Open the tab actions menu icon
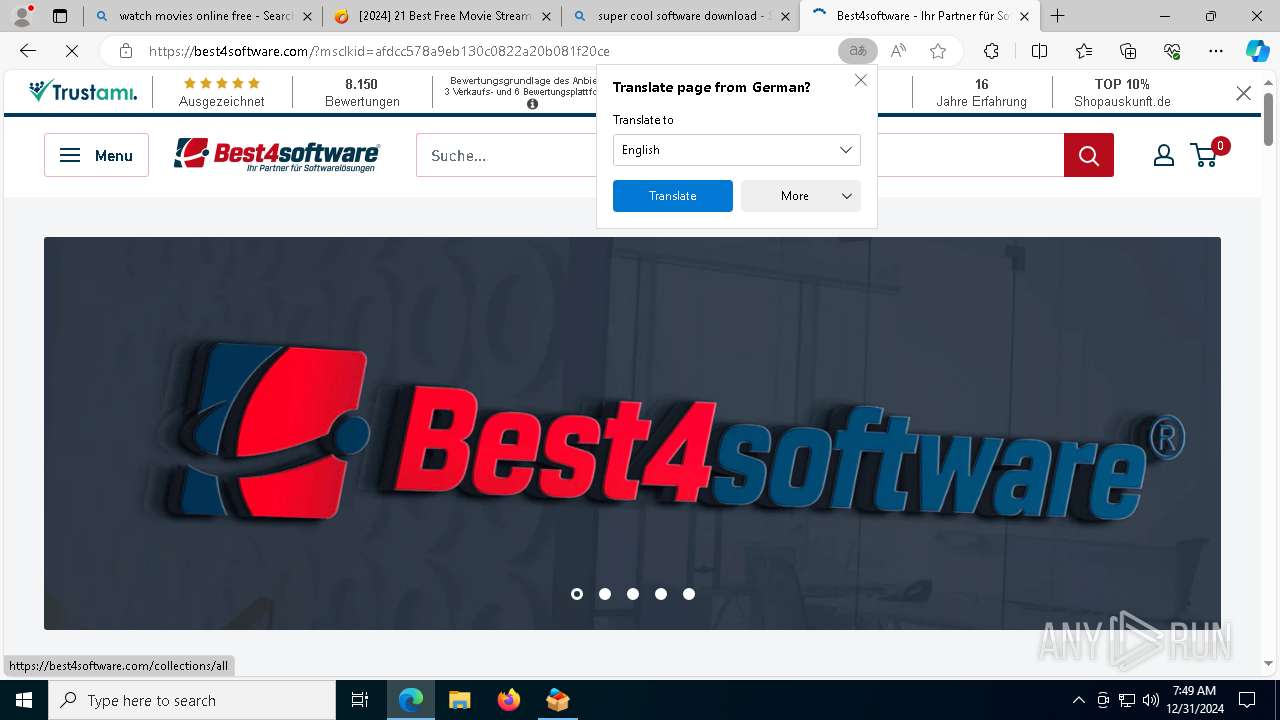 tap(60, 16)
